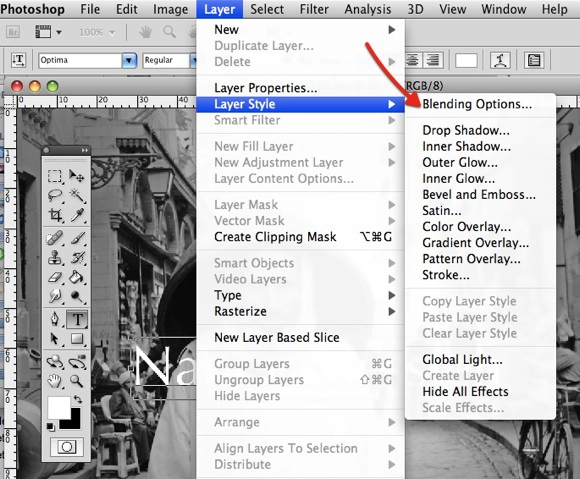Swap foreground and background colors

[78, 399]
